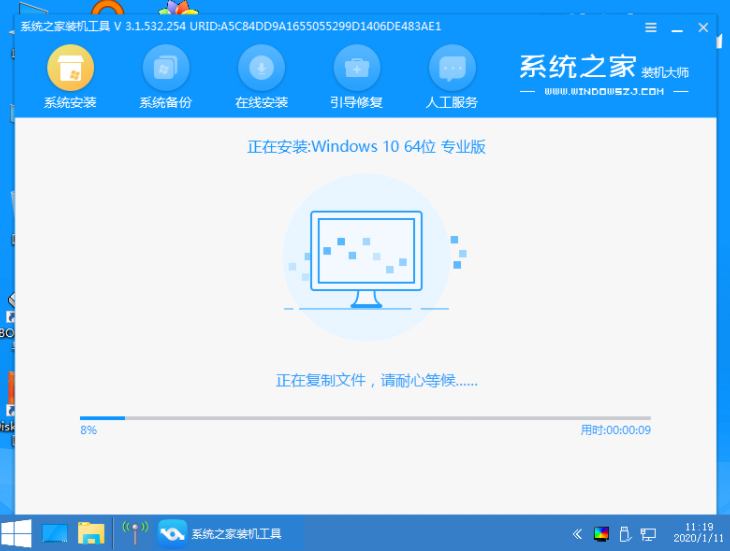Switch to the 引导修复 tab label

pyautogui.click(x=357, y=102)
